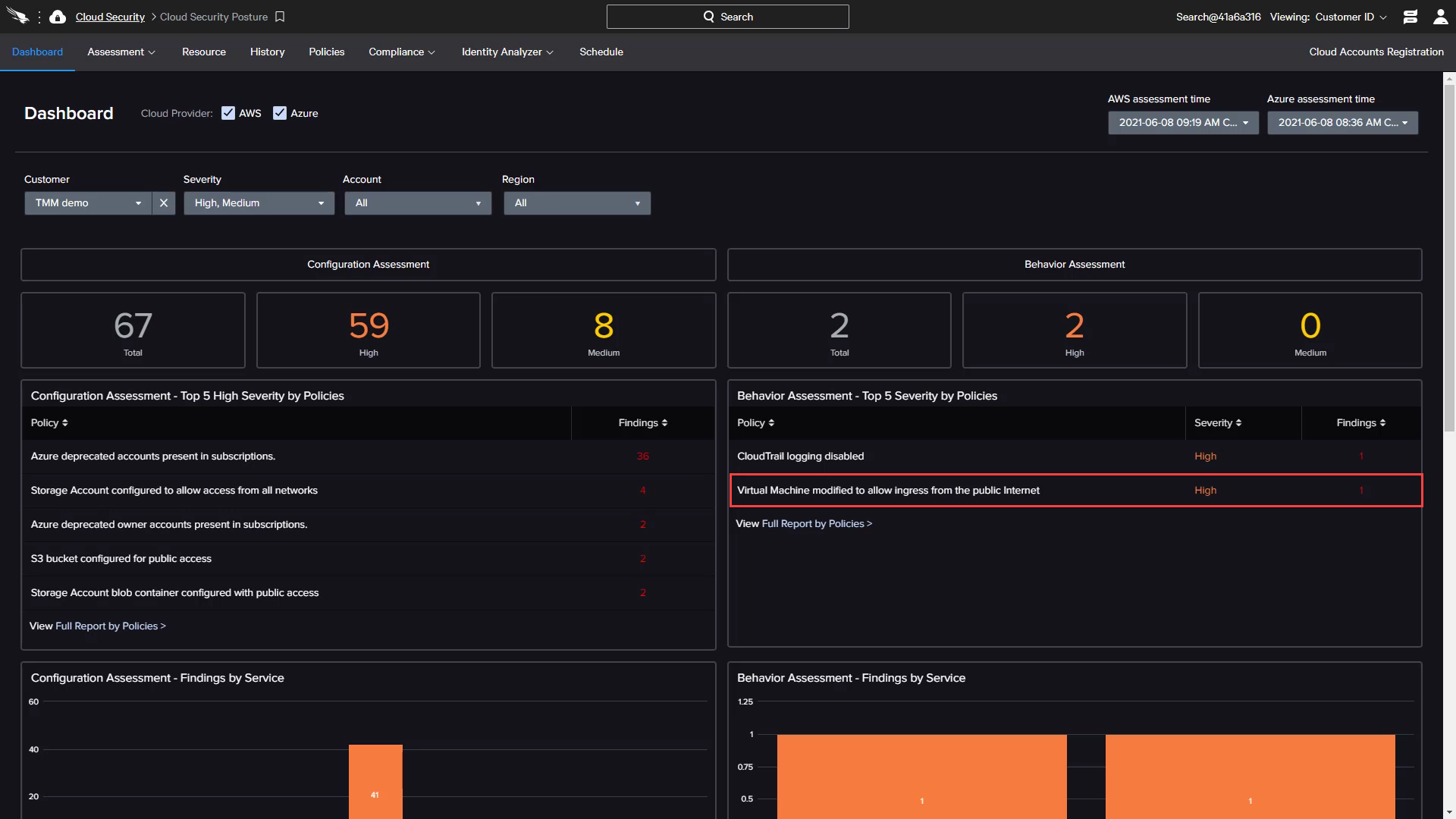This screenshot has width=1456, height=819.
Task: Click the Cloud Security Posture breadcrumb icon
Action: (281, 16)
